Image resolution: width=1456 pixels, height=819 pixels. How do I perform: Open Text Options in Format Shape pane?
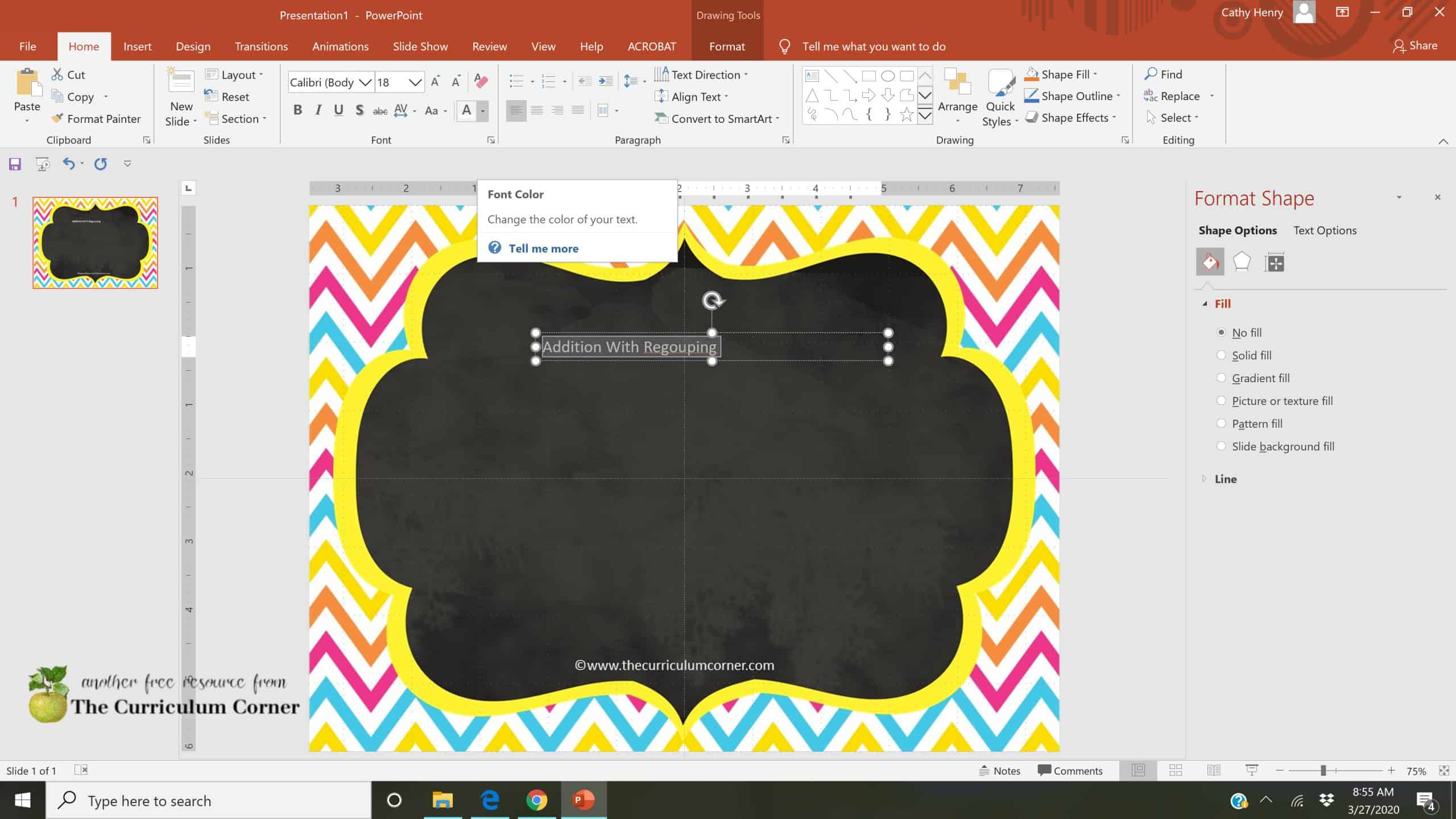tap(1325, 230)
